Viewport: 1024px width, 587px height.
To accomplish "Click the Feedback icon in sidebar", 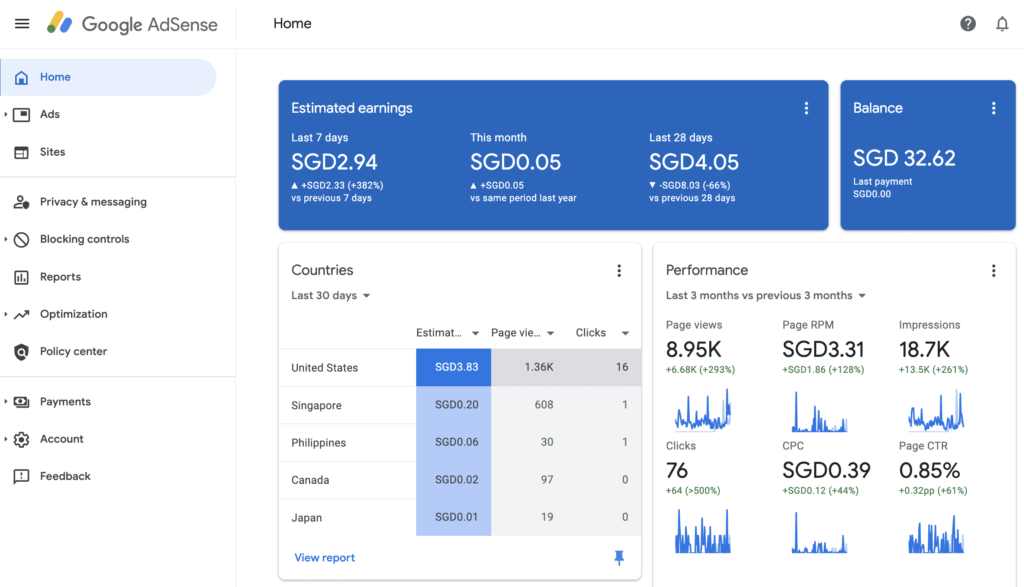I will point(22,477).
